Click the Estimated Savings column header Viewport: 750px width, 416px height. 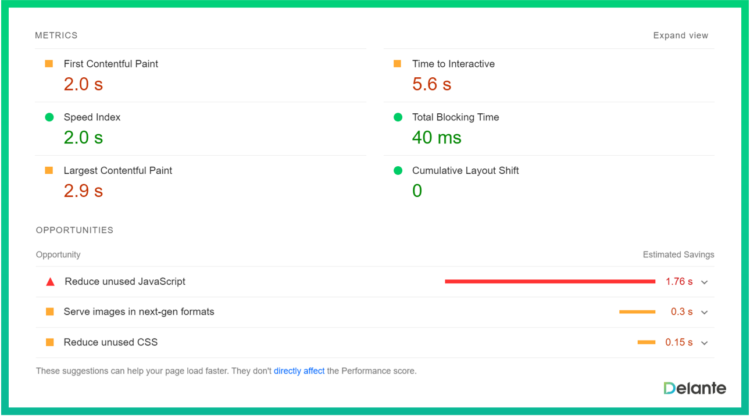tap(678, 255)
